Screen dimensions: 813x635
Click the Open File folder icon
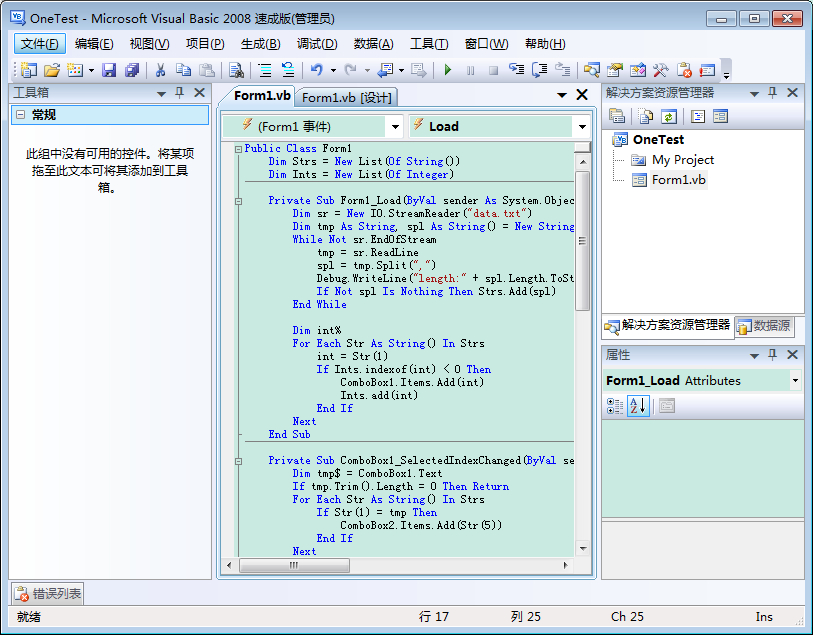point(51,70)
